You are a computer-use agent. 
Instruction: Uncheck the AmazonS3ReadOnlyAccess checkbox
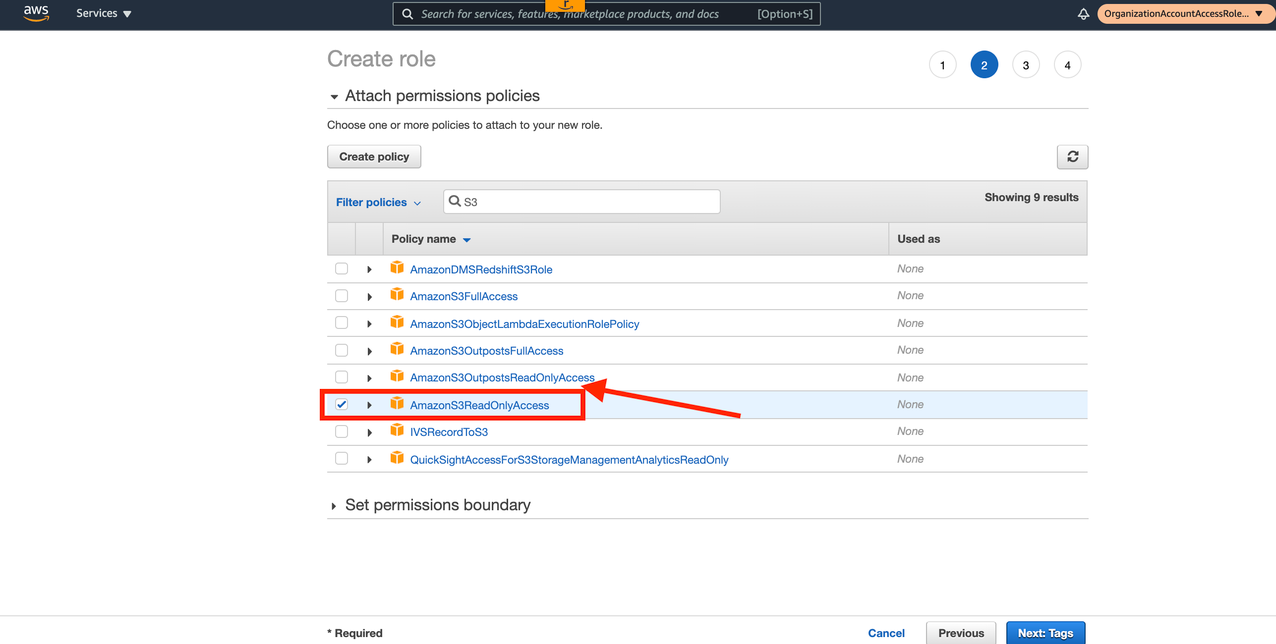pos(341,404)
